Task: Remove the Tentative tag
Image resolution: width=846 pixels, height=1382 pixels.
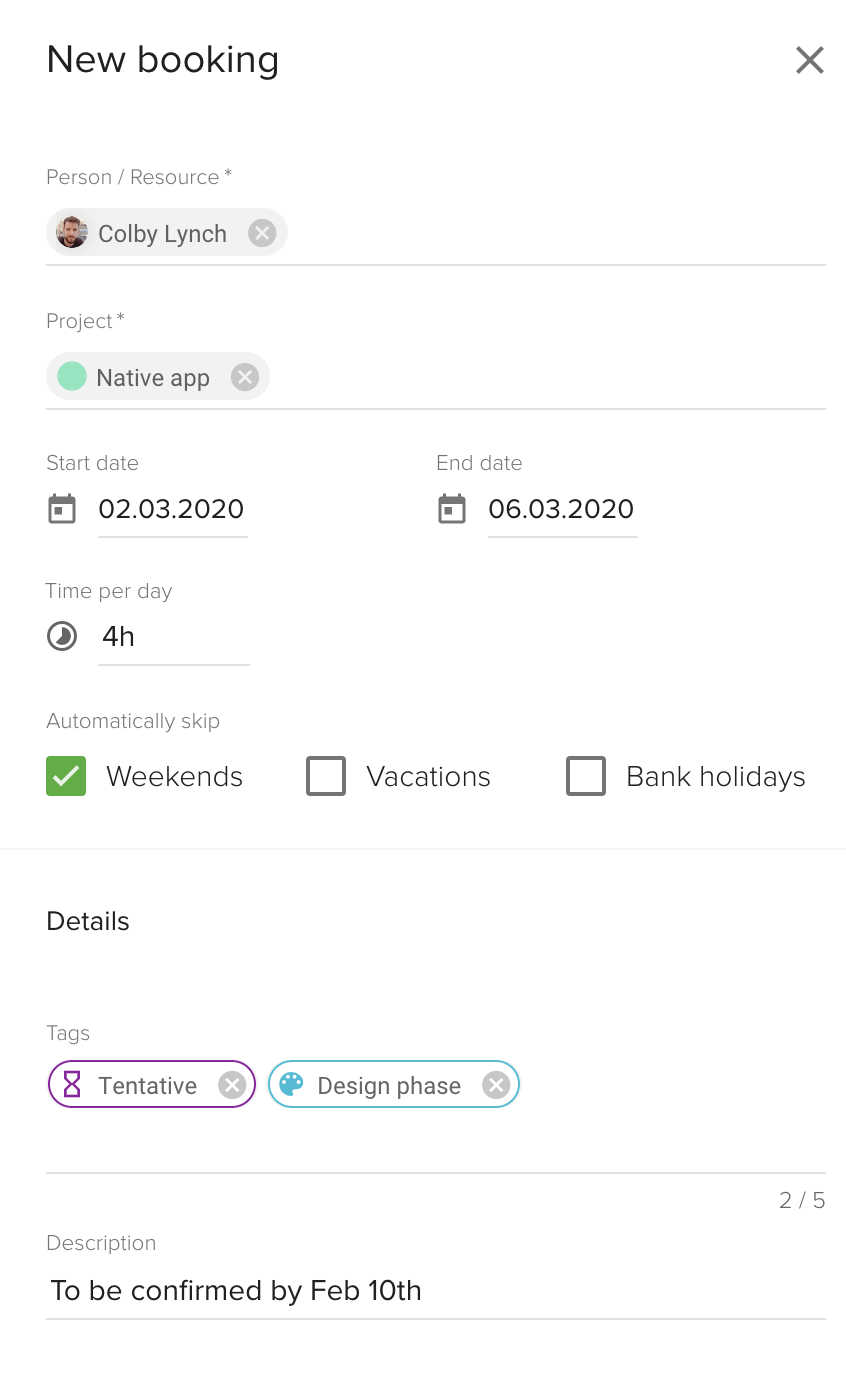Action: click(232, 1085)
